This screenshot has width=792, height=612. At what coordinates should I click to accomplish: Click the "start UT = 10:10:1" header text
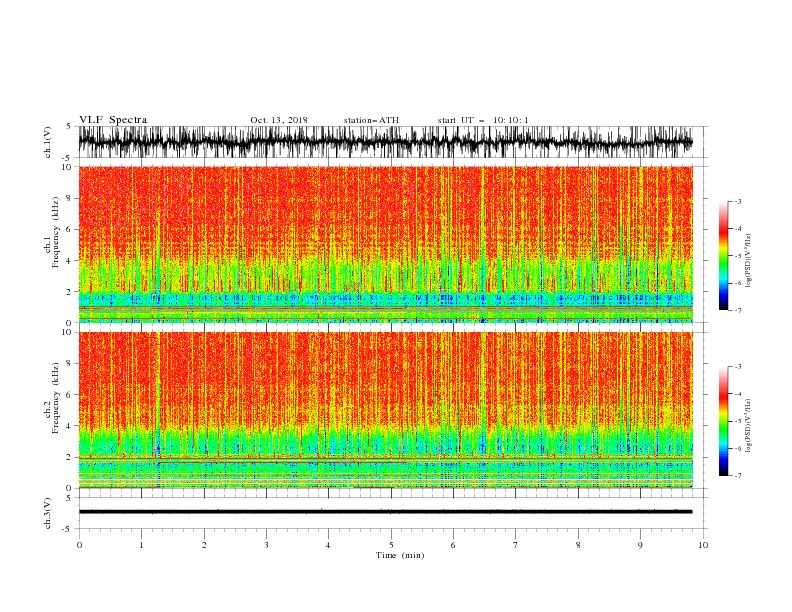point(483,120)
